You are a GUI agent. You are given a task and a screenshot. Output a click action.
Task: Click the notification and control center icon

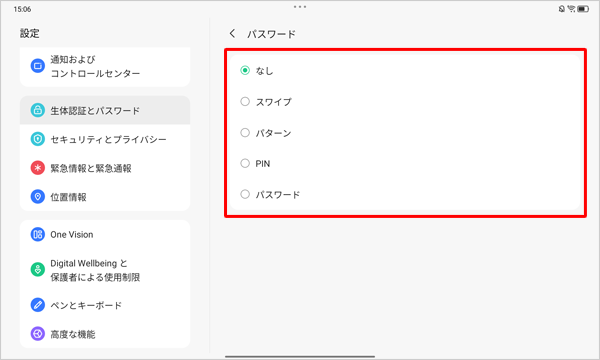click(x=38, y=66)
